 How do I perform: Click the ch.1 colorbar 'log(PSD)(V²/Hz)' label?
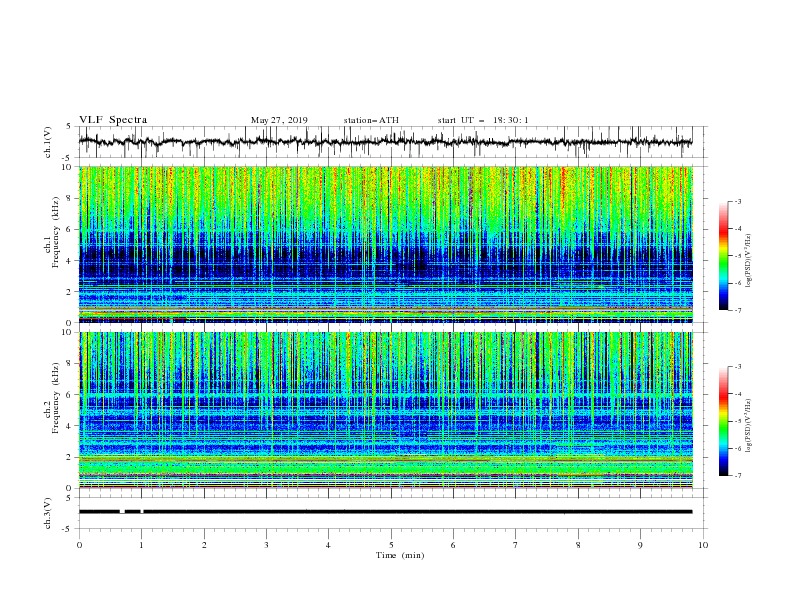click(x=749, y=261)
